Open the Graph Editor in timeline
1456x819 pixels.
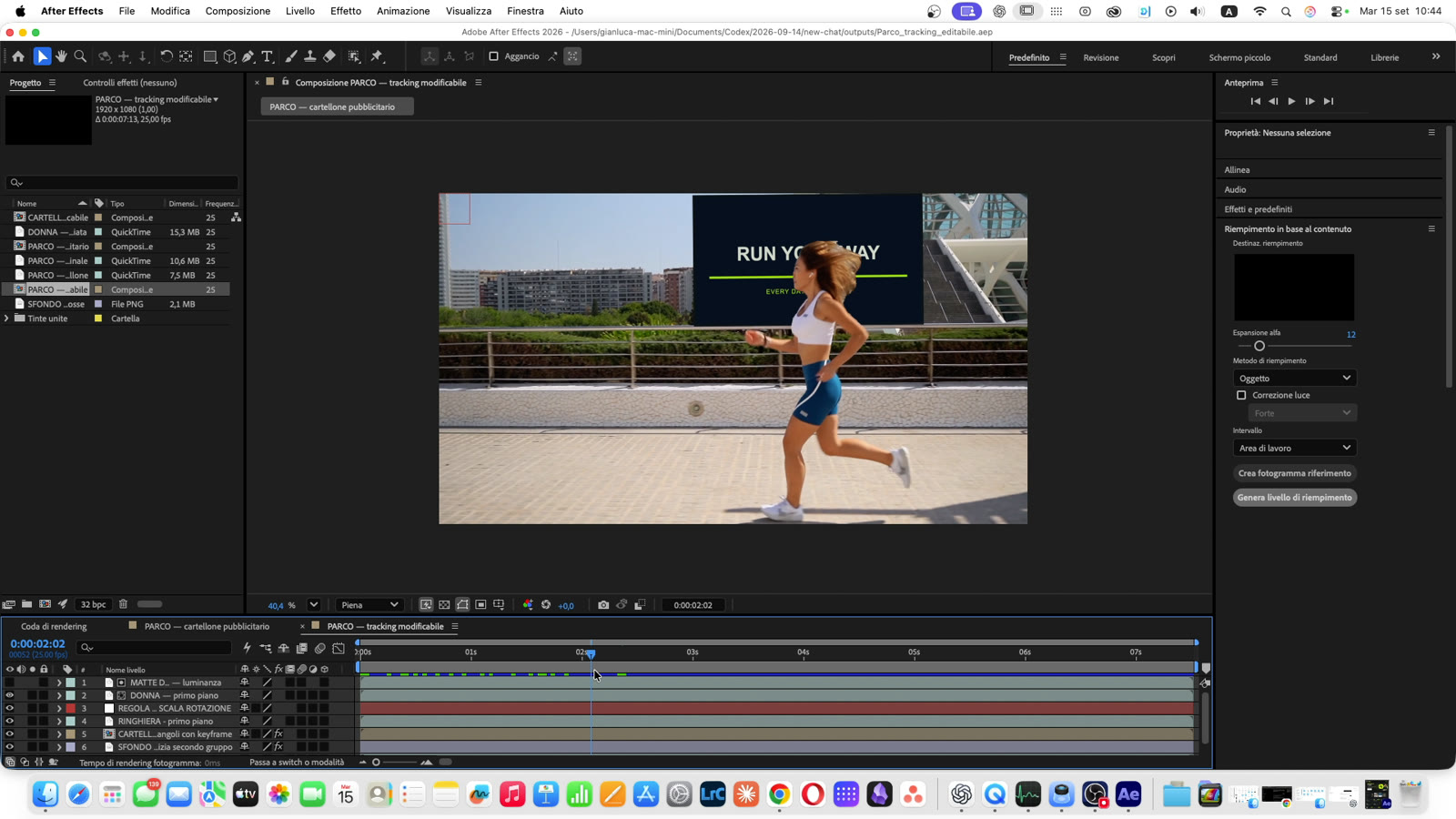click(339, 648)
